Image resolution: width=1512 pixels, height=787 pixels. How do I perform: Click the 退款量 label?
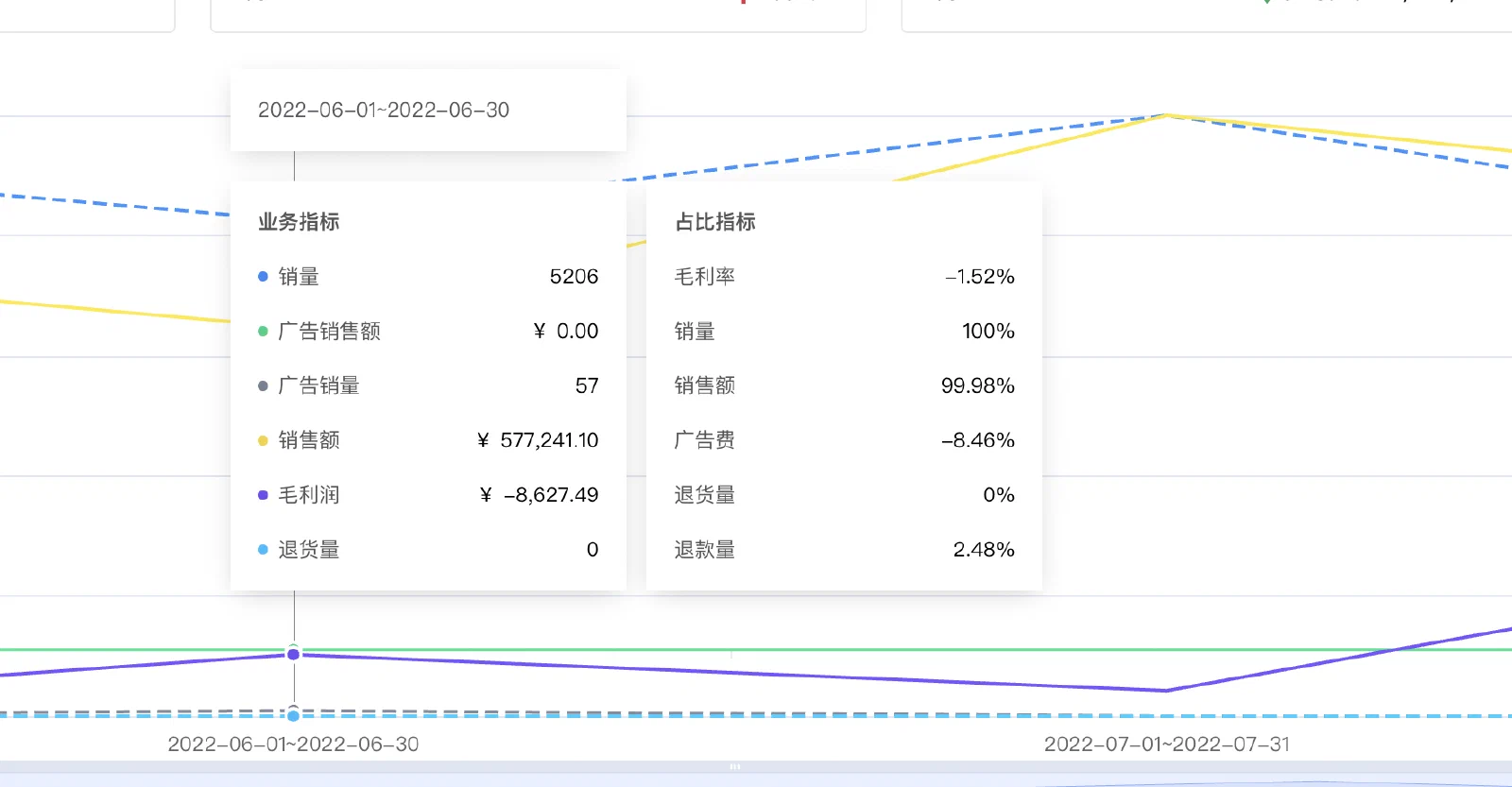pyautogui.click(x=705, y=550)
